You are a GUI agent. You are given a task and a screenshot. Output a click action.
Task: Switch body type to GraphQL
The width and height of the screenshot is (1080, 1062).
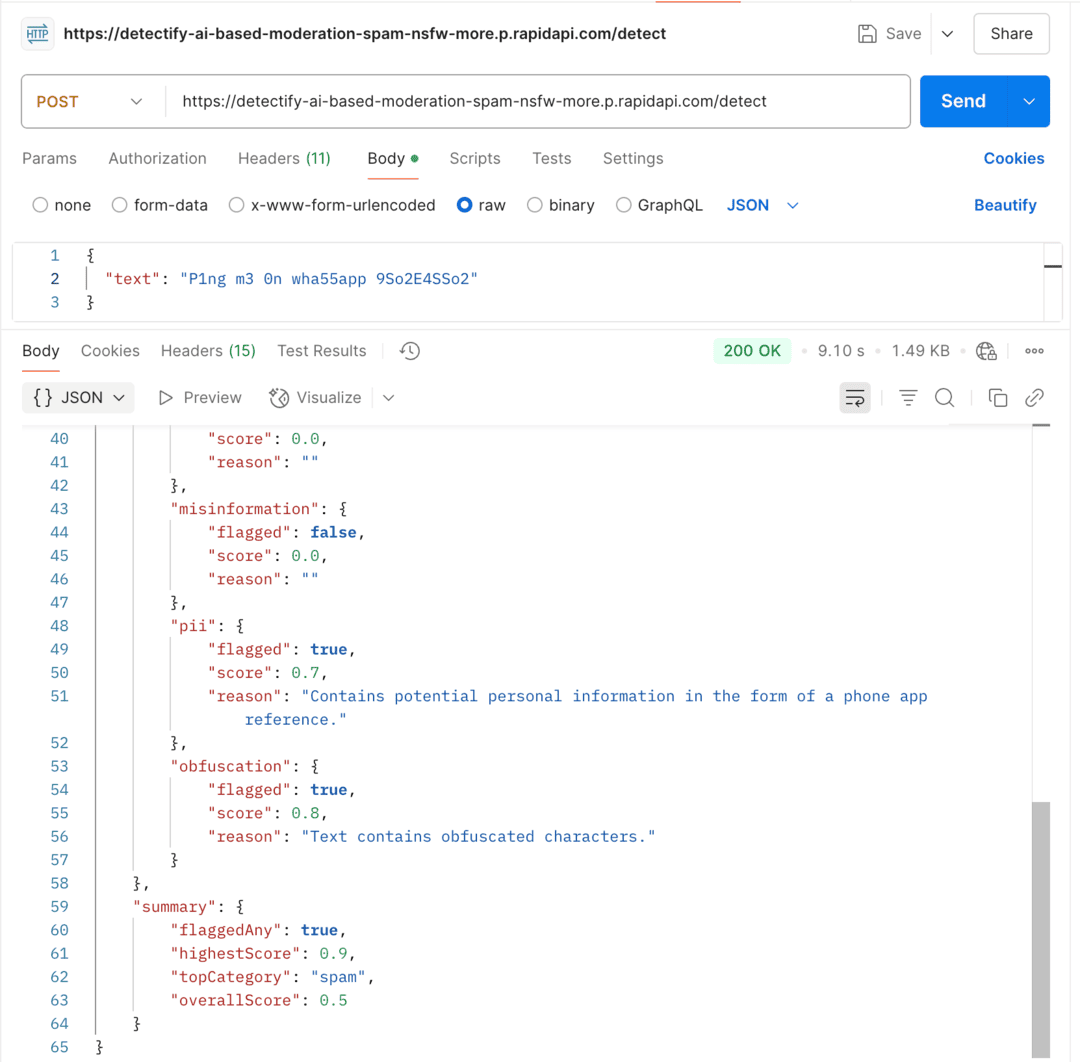(659, 205)
